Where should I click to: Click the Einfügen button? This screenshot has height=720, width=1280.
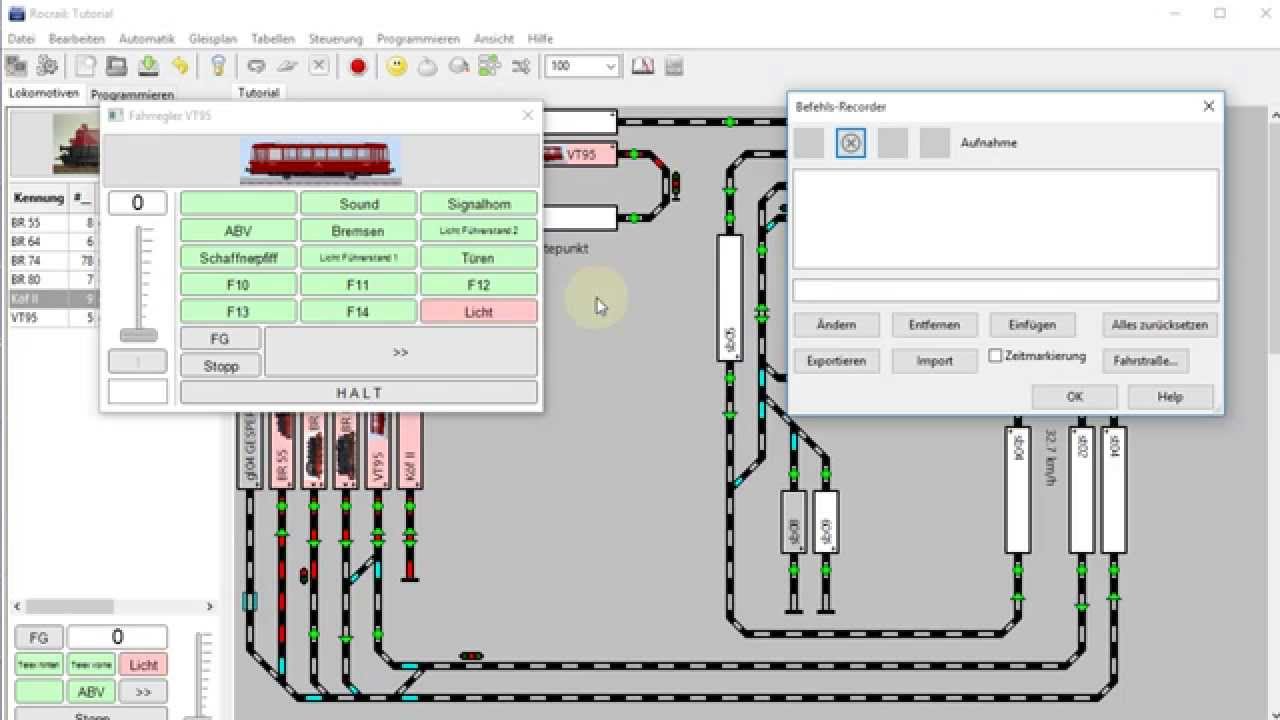[1032, 325]
